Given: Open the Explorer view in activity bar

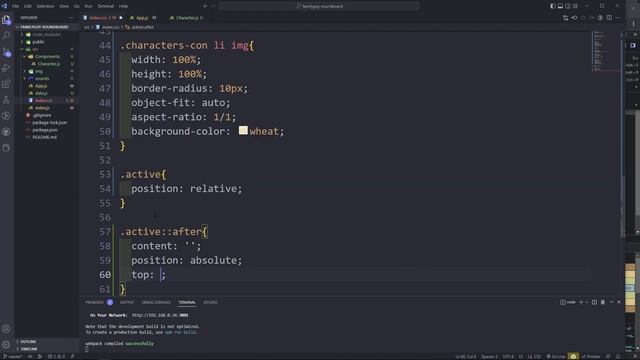Looking at the screenshot, I should pos(6,20).
